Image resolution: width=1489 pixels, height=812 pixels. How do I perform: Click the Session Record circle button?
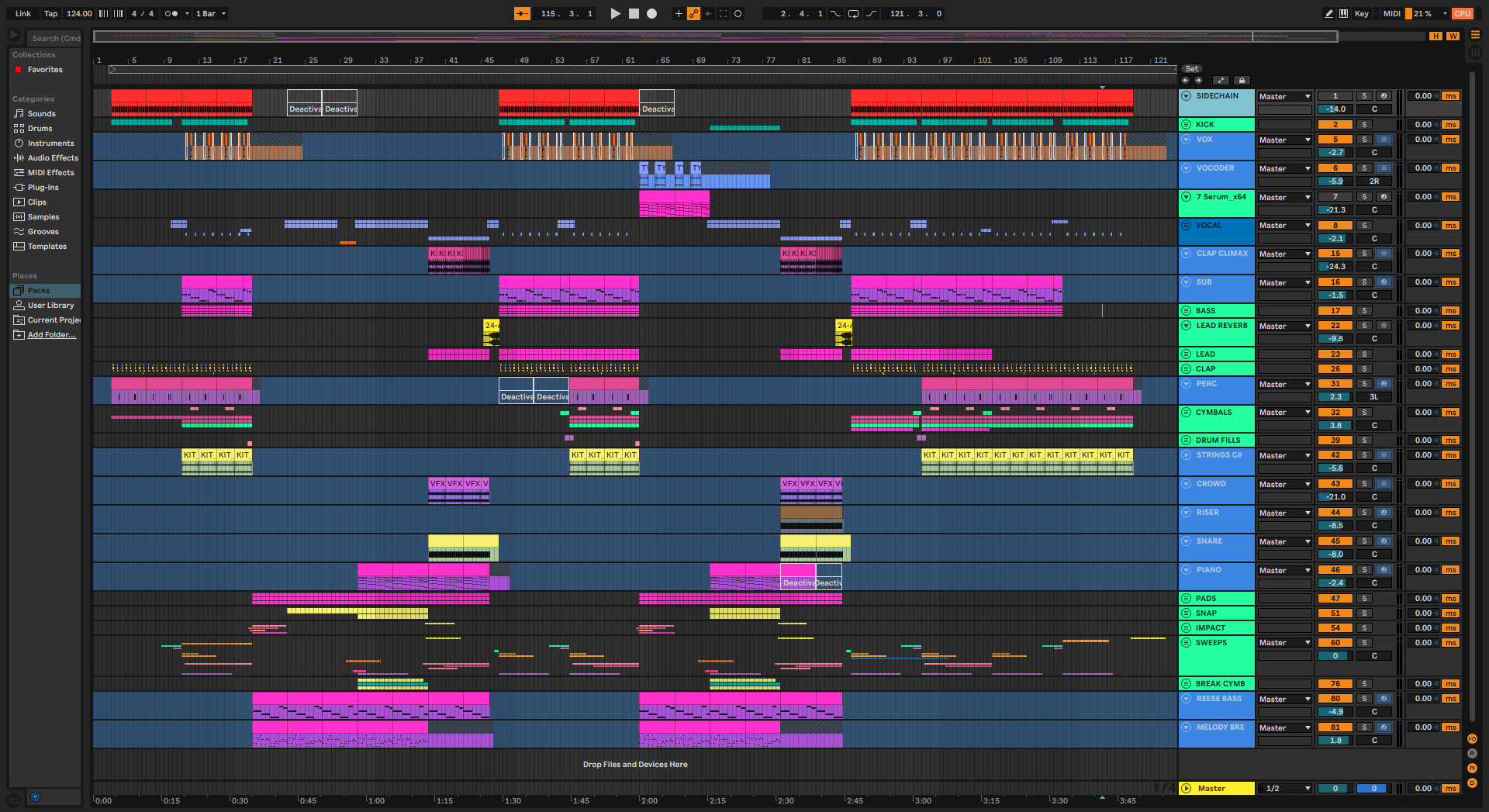738,13
